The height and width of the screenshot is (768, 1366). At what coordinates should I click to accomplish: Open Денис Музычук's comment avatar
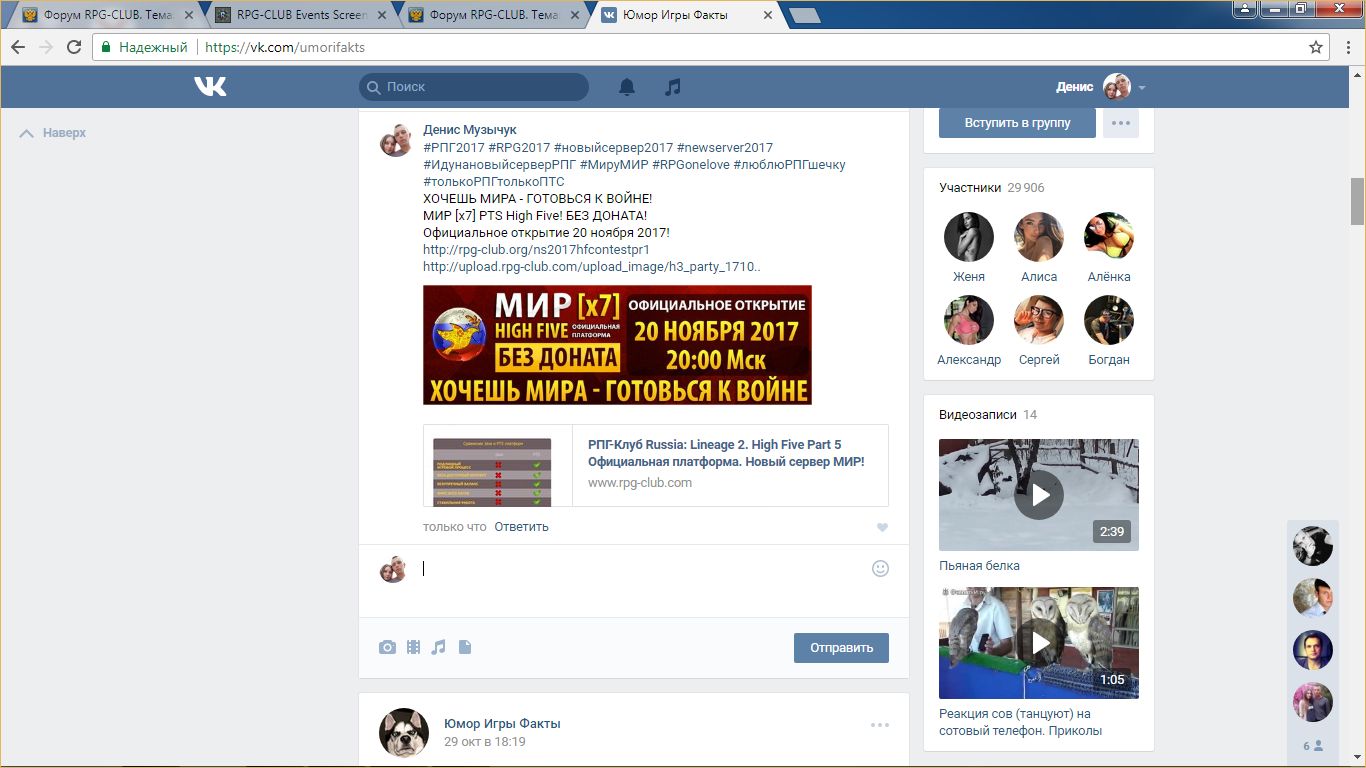(x=396, y=141)
